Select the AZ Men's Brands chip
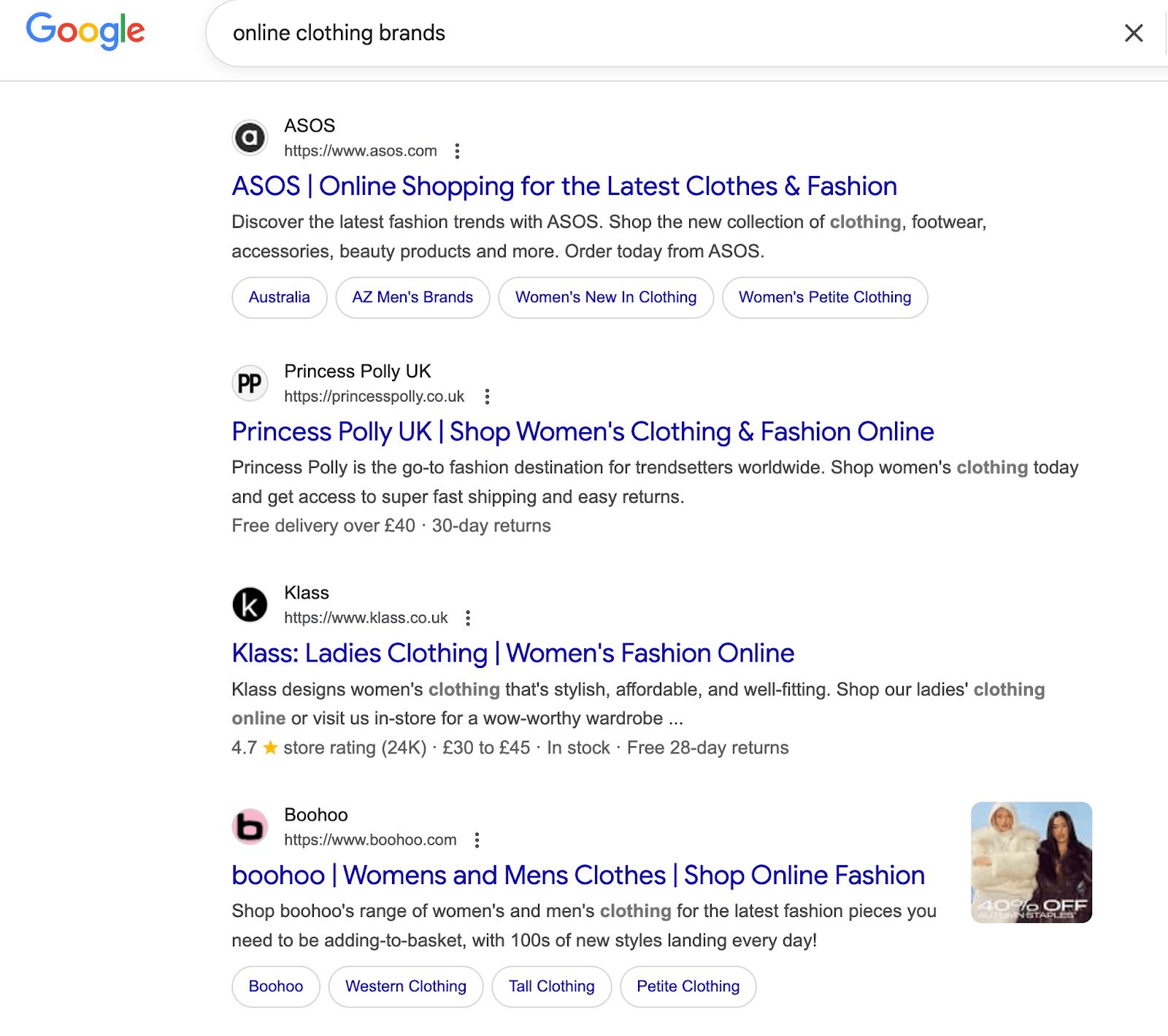The height and width of the screenshot is (1036, 1168). 412,297
